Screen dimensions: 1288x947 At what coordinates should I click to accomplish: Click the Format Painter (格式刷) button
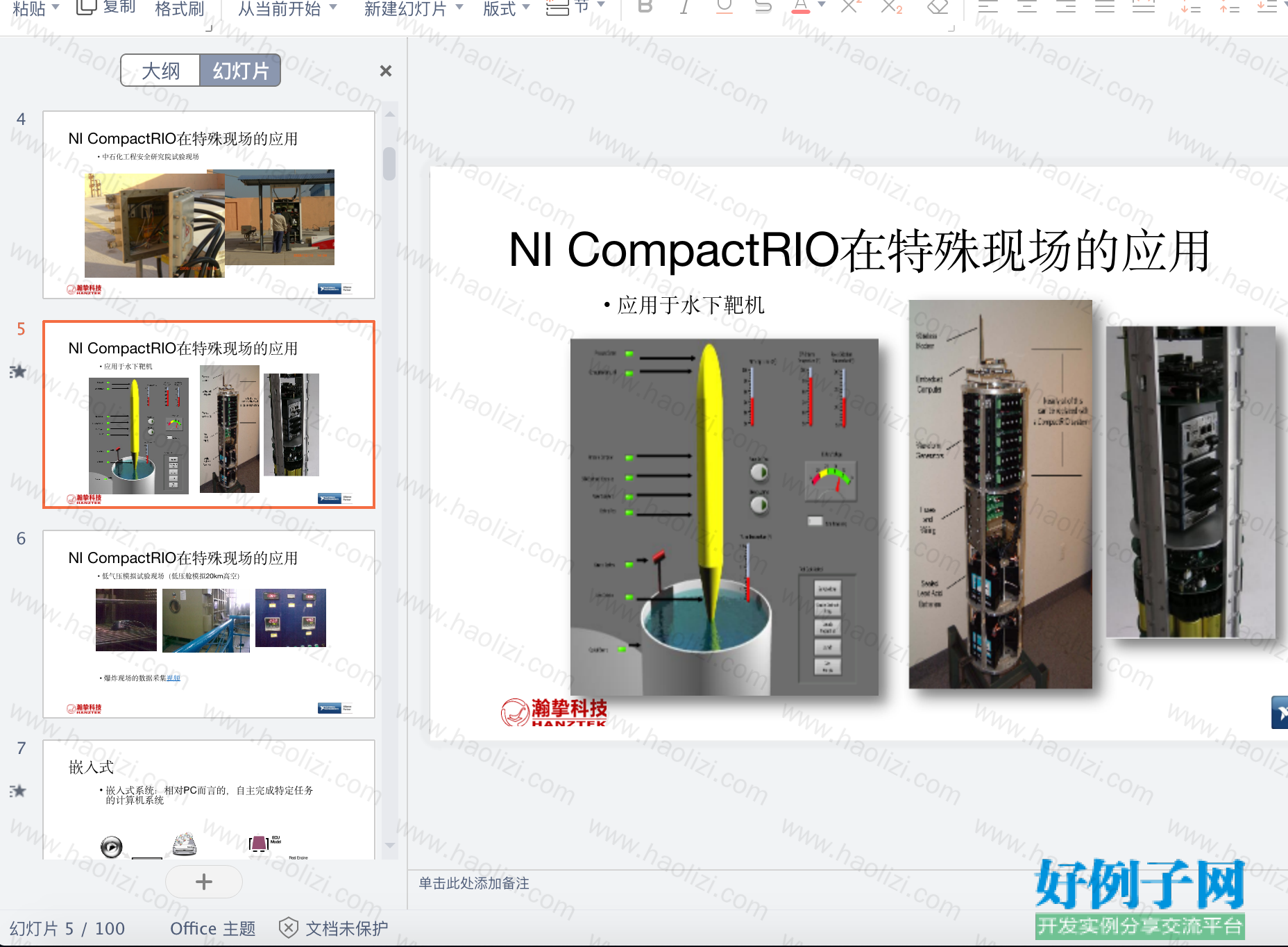180,8
